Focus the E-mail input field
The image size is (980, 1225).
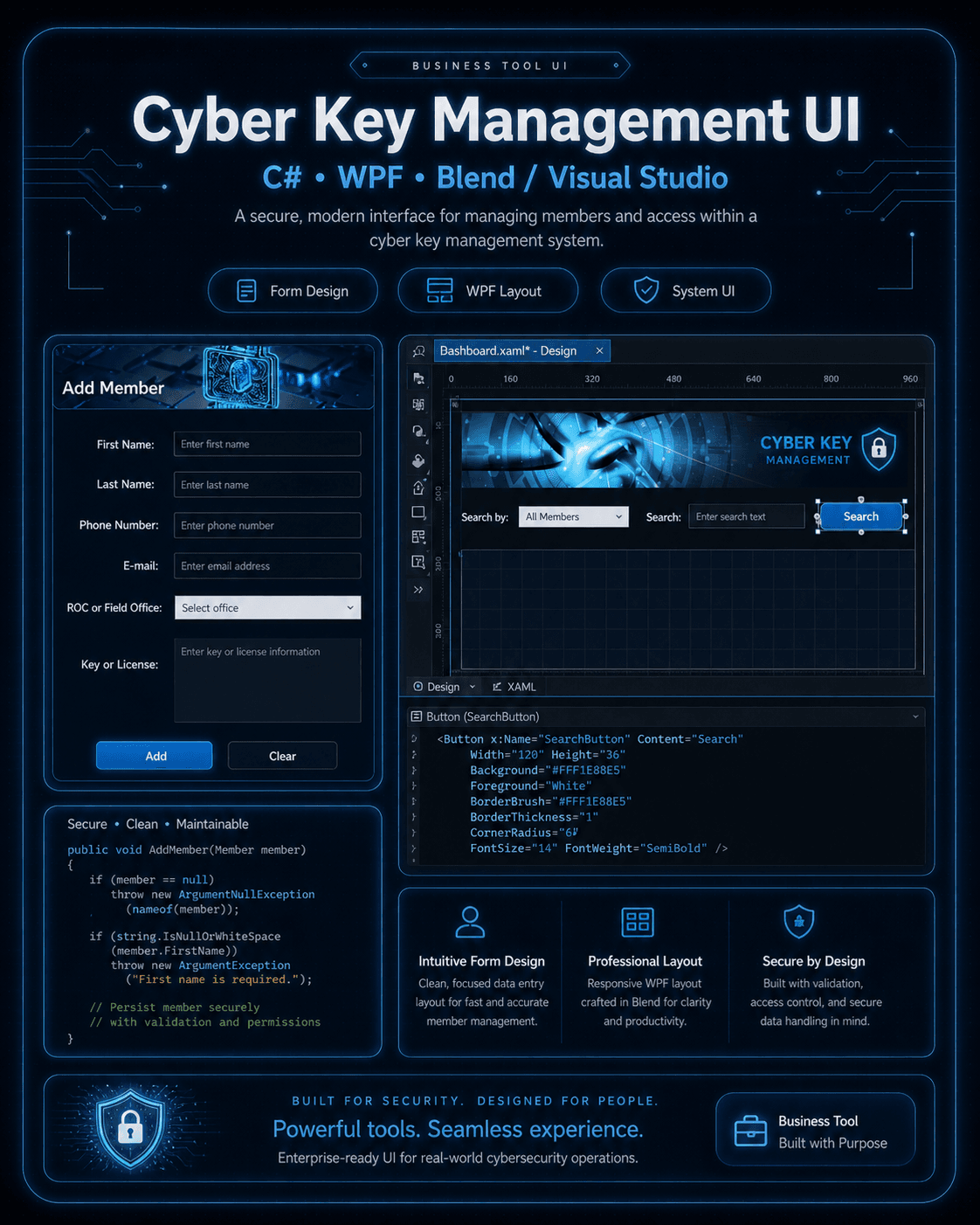tap(267, 566)
